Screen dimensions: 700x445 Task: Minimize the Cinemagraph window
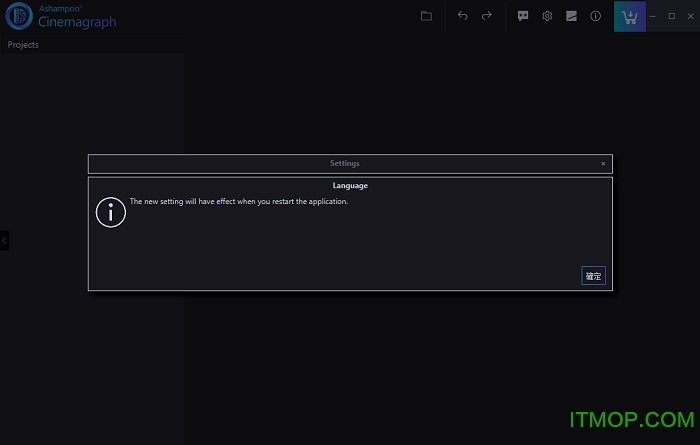pos(652,16)
